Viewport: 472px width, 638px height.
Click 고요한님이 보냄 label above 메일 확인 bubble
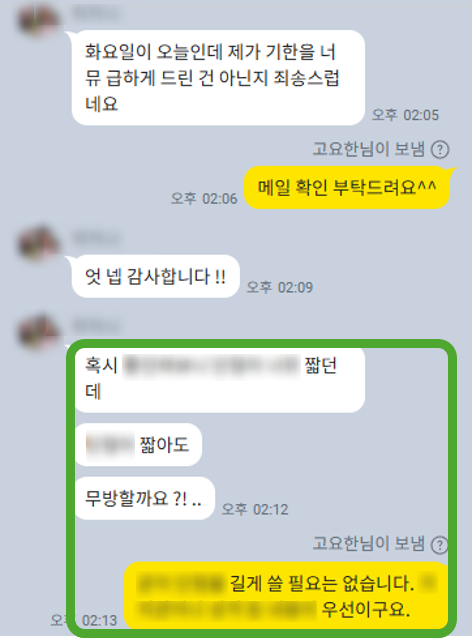[369, 149]
